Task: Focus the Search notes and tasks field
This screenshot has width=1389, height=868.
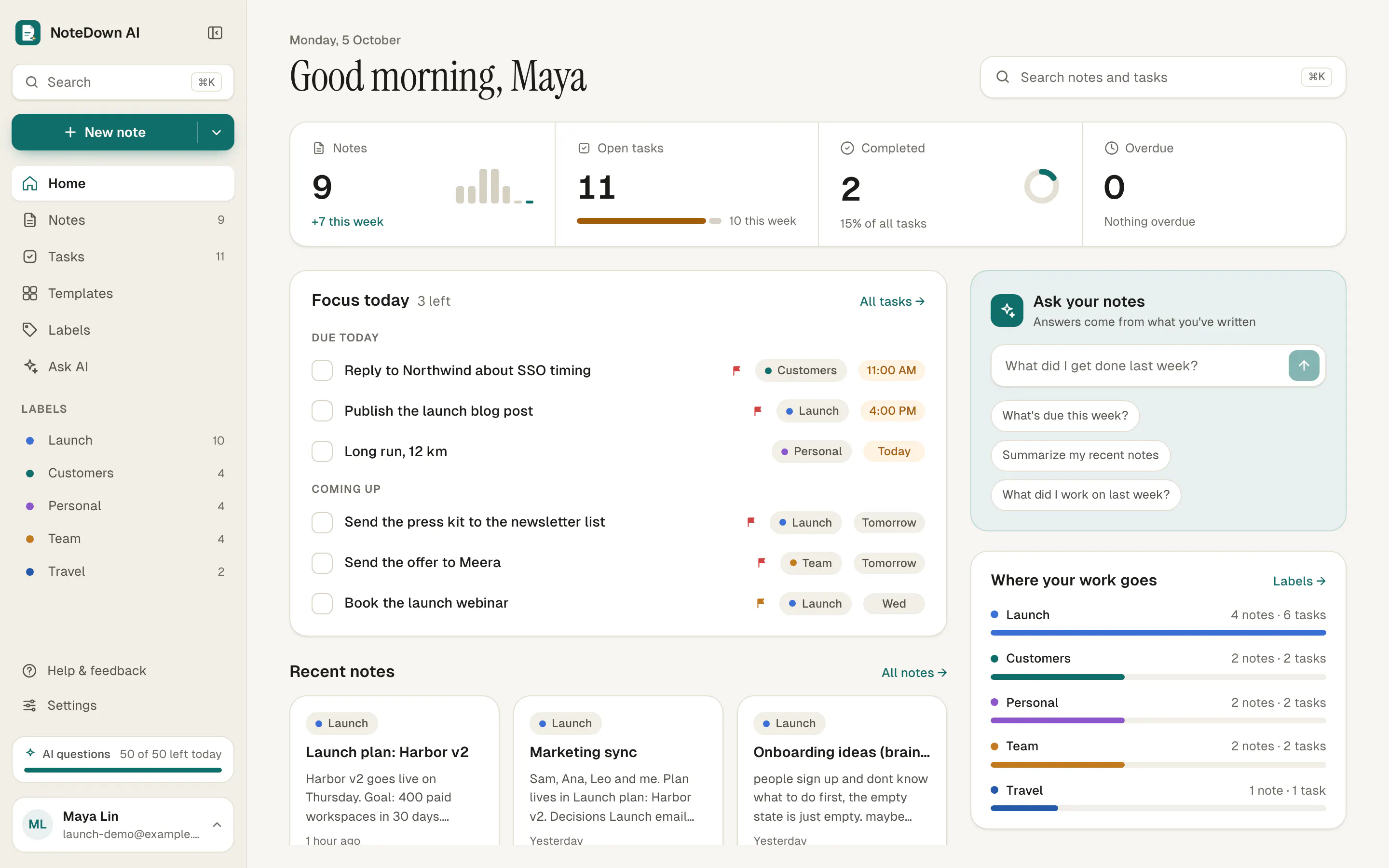Action: (1163, 77)
